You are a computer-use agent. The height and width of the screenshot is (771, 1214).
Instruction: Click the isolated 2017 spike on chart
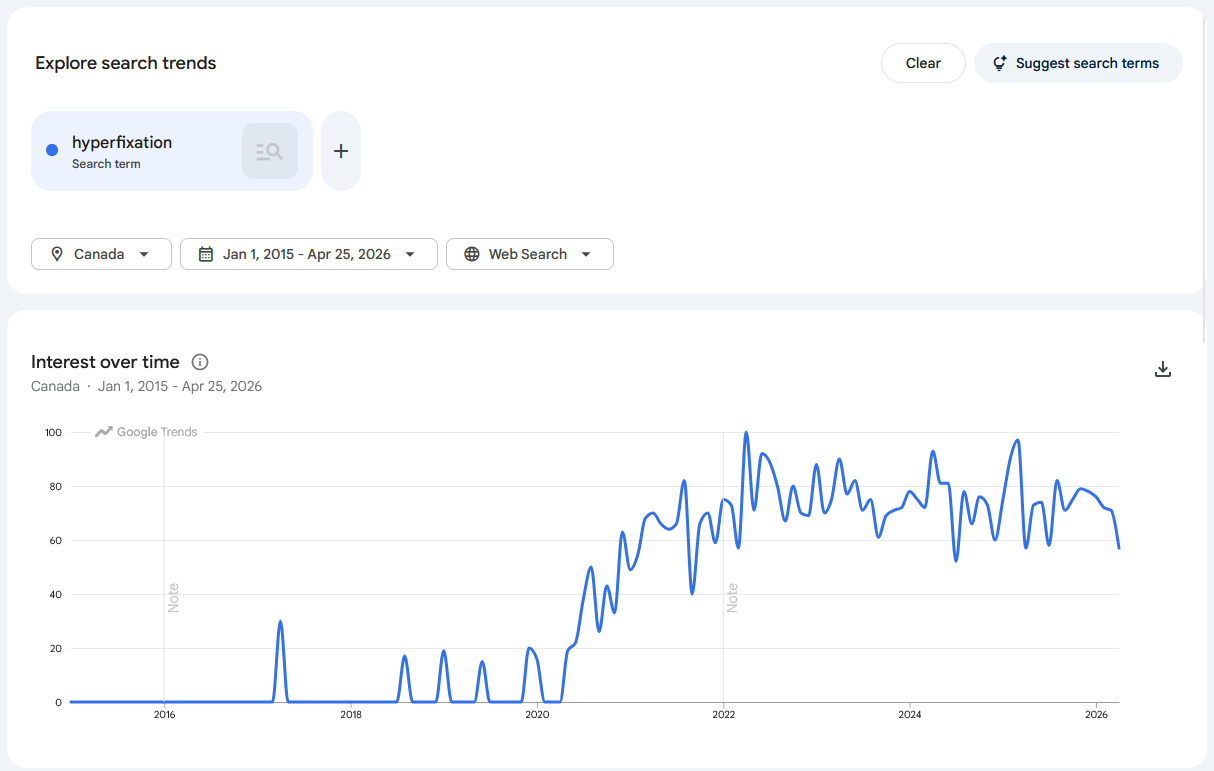click(280, 623)
